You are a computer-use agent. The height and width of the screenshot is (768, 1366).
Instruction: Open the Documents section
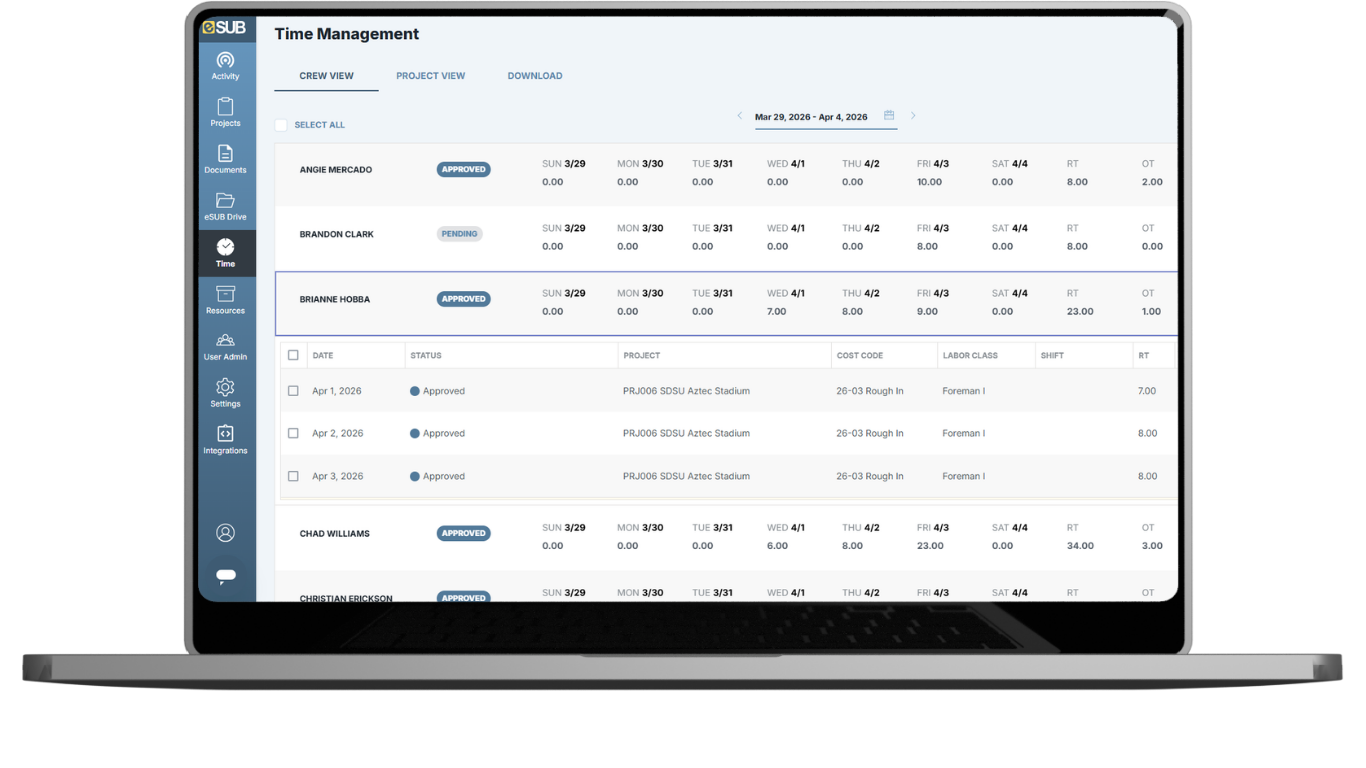(225, 158)
